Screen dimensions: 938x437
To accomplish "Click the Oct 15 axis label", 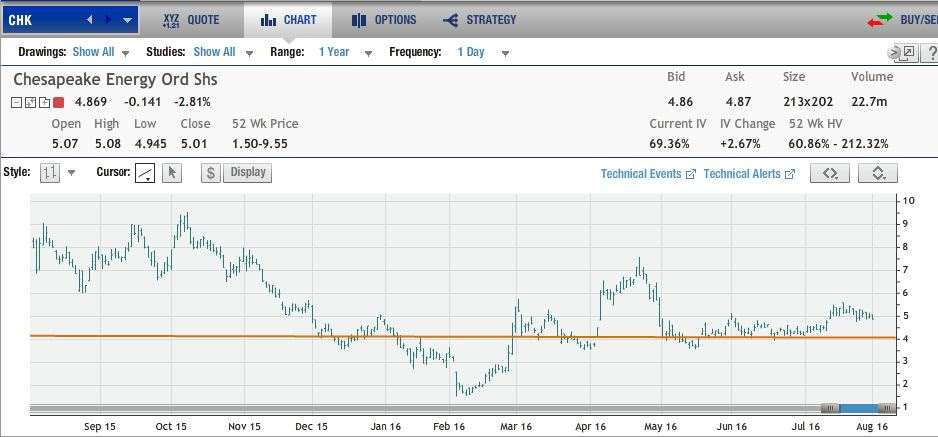I will click(171, 427).
